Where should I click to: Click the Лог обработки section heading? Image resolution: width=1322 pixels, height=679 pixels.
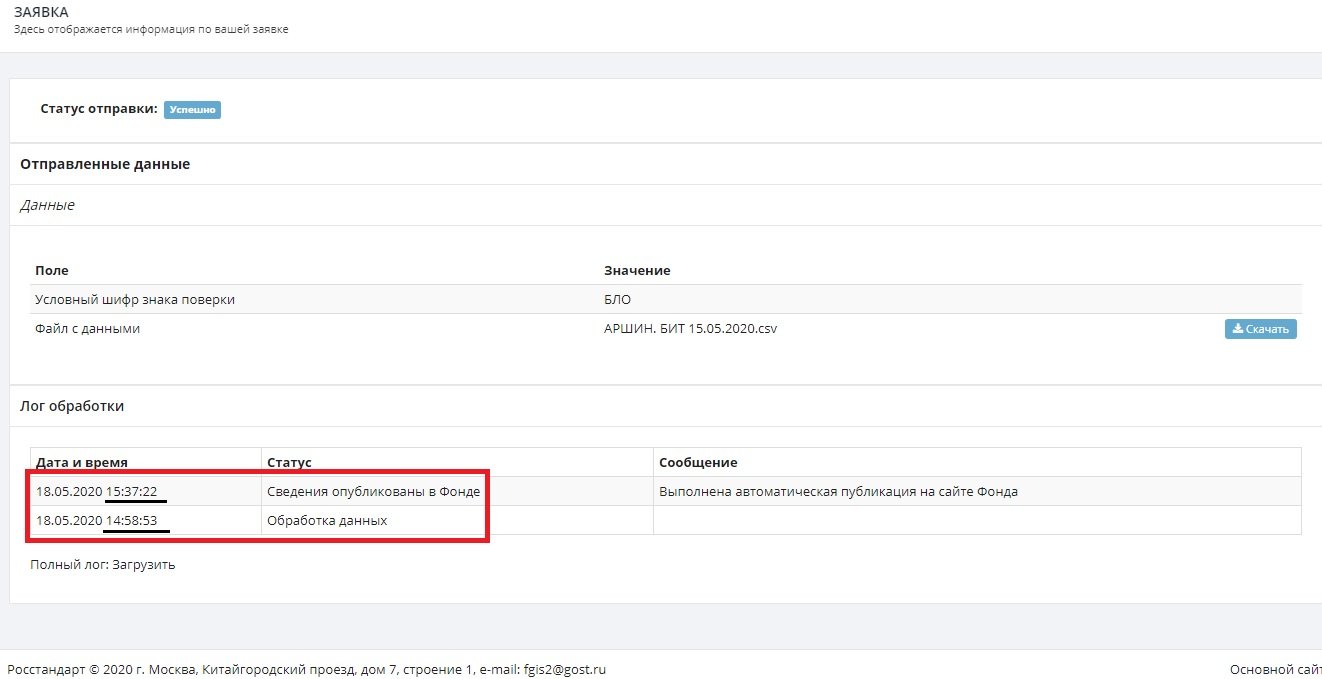point(72,406)
